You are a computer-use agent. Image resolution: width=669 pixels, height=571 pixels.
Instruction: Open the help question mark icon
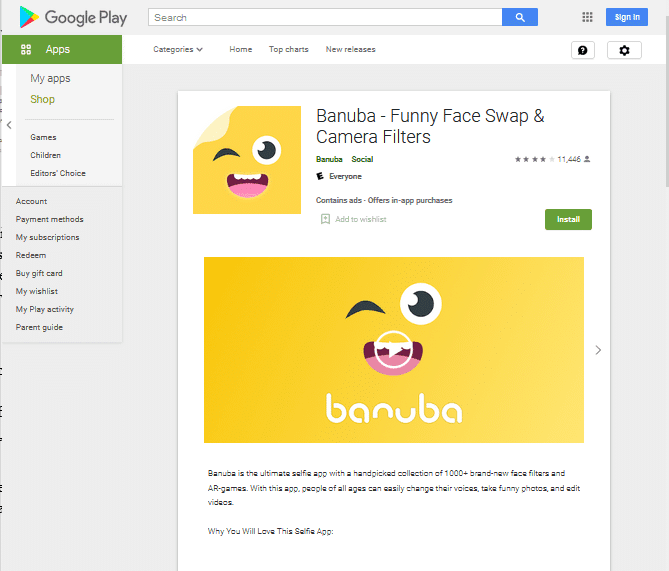(x=582, y=50)
